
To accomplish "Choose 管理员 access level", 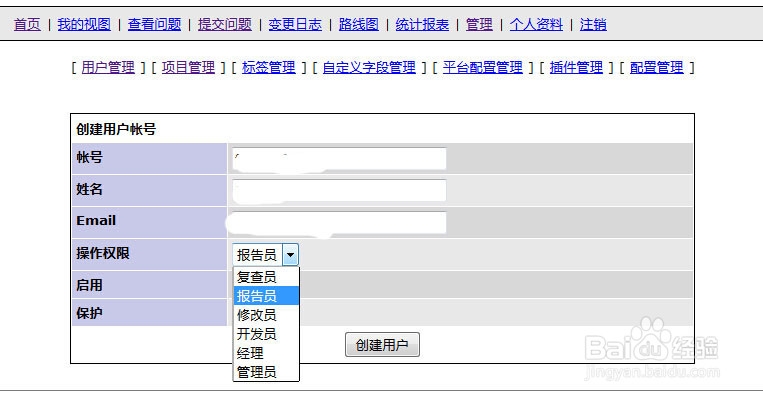I will 266,372.
